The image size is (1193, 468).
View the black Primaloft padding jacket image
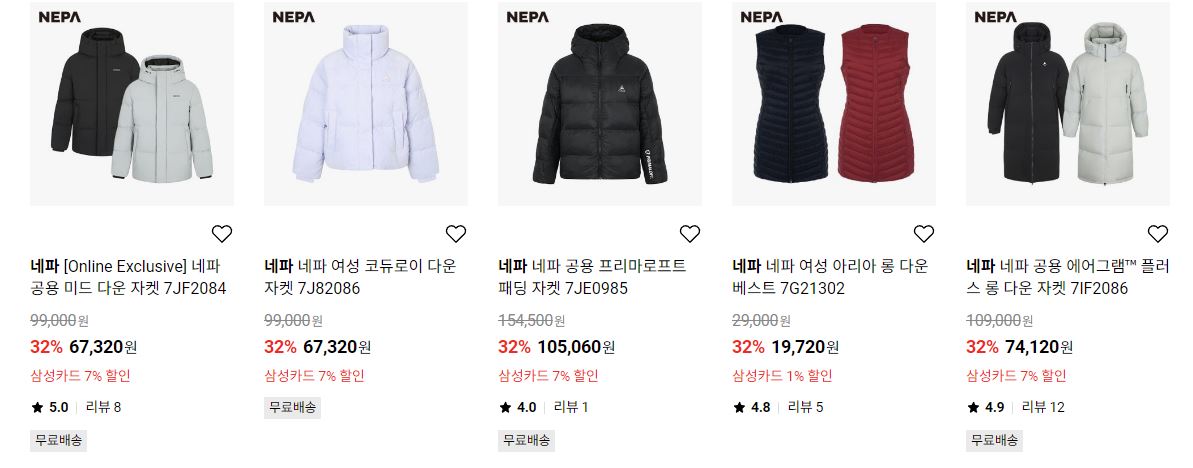pos(600,103)
